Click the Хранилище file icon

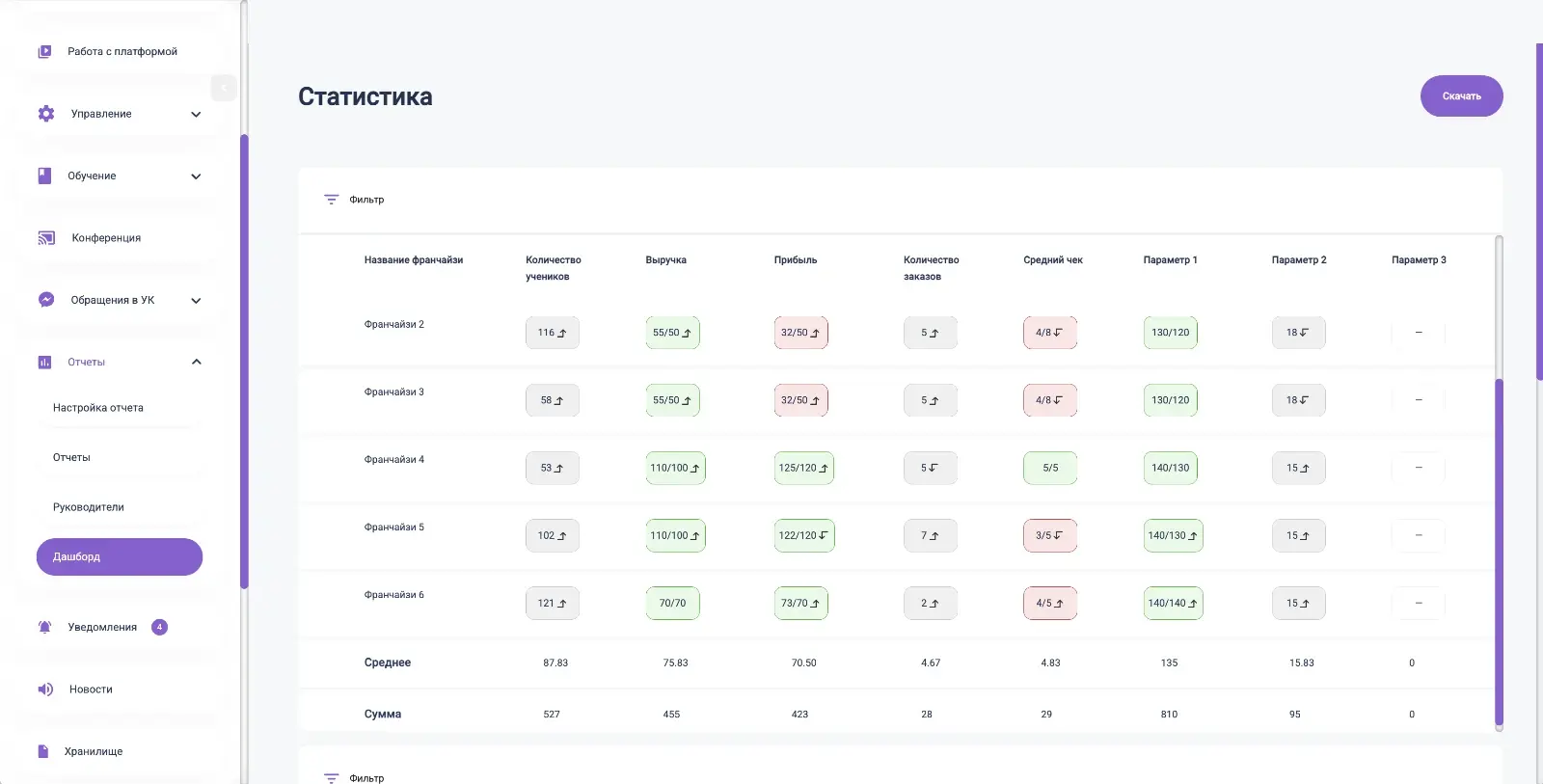(43, 751)
